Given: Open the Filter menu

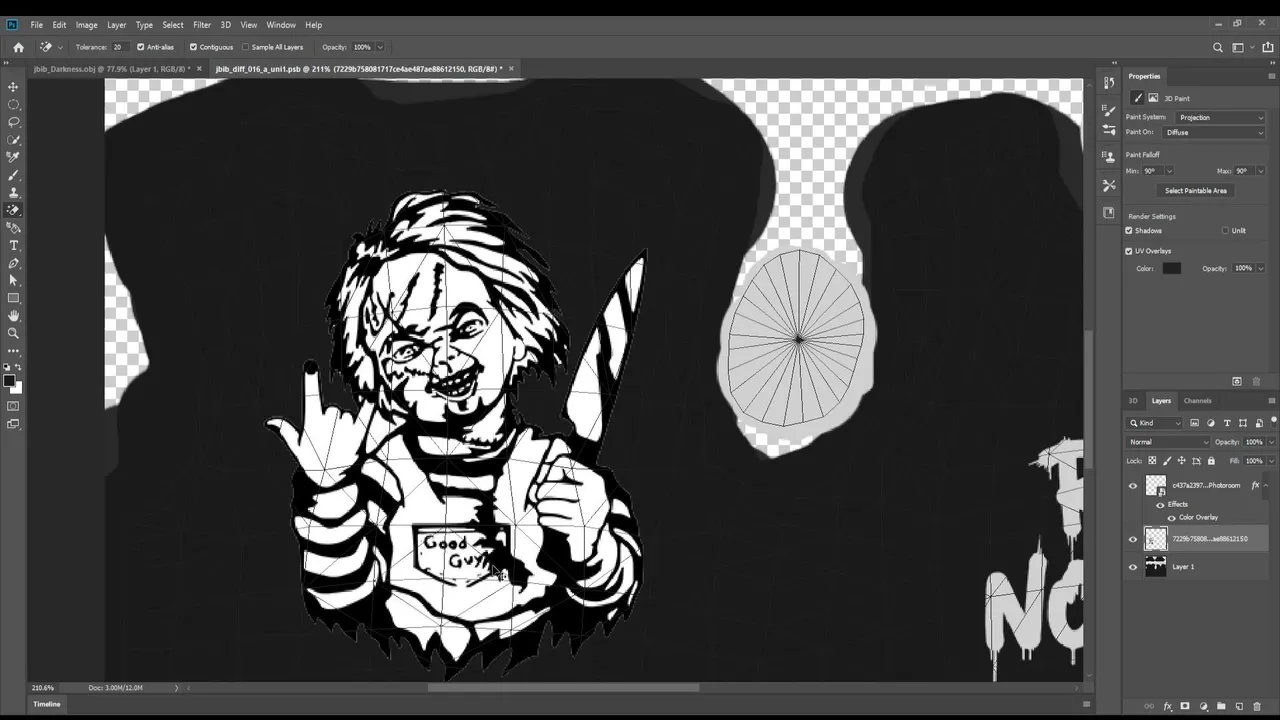Looking at the screenshot, I should [x=202, y=25].
